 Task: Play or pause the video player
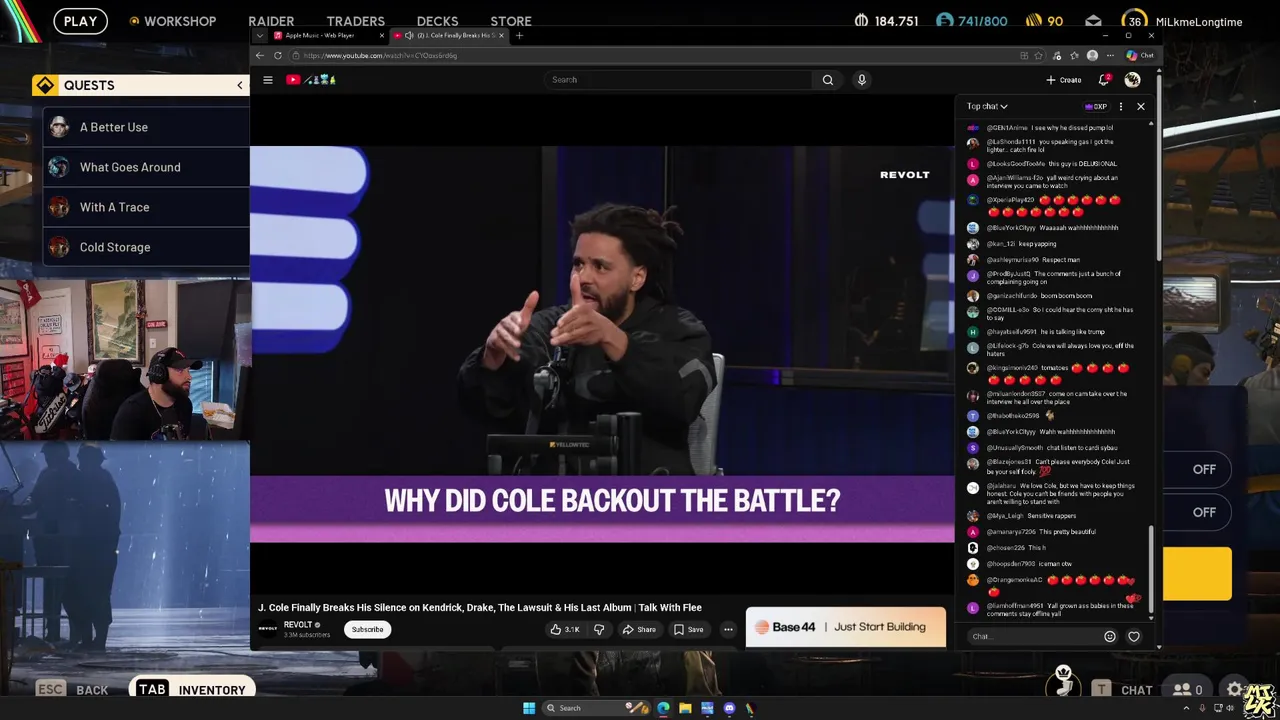click(x=602, y=345)
